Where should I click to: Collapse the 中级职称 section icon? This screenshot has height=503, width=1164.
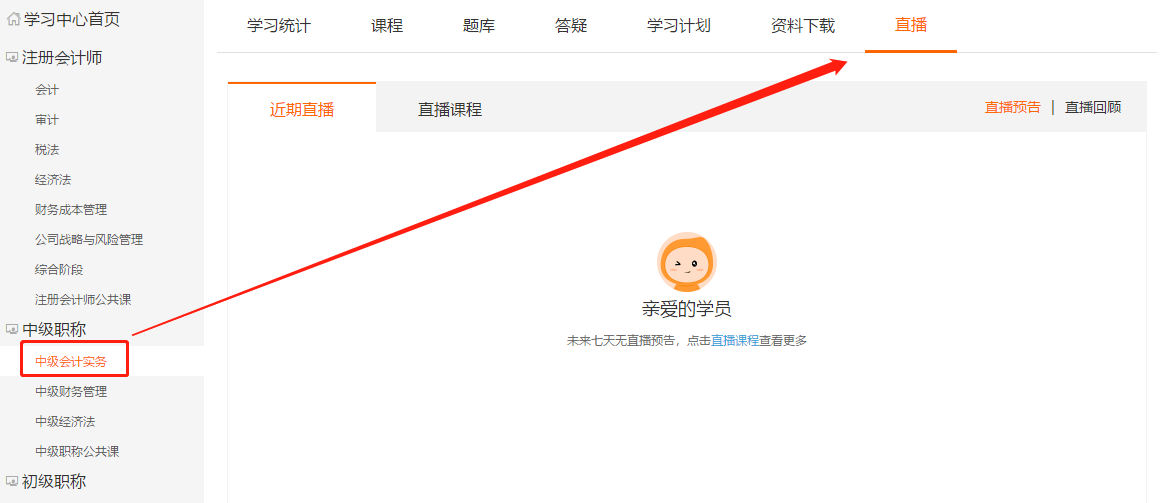11,329
